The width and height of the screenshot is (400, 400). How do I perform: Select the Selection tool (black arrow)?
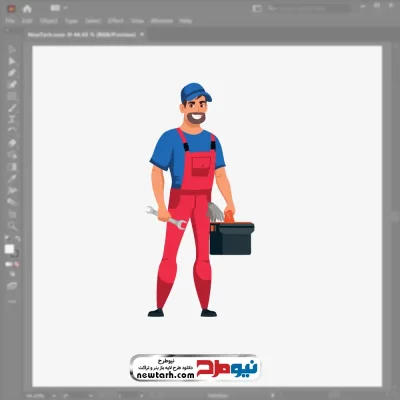click(x=12, y=49)
